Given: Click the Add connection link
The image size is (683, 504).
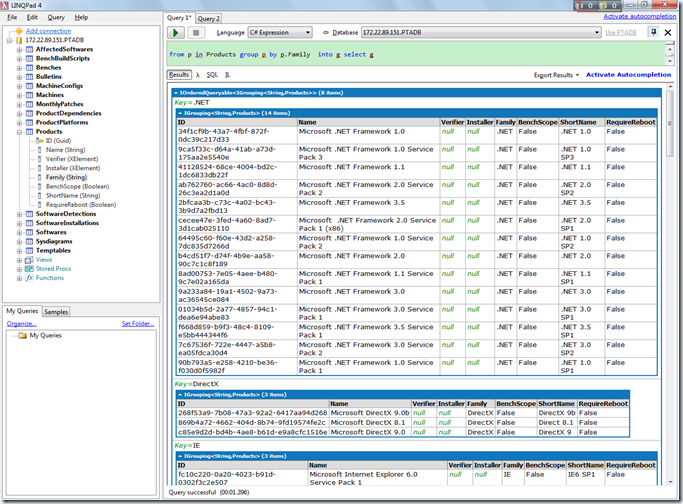Looking at the screenshot, I should click(x=48, y=31).
